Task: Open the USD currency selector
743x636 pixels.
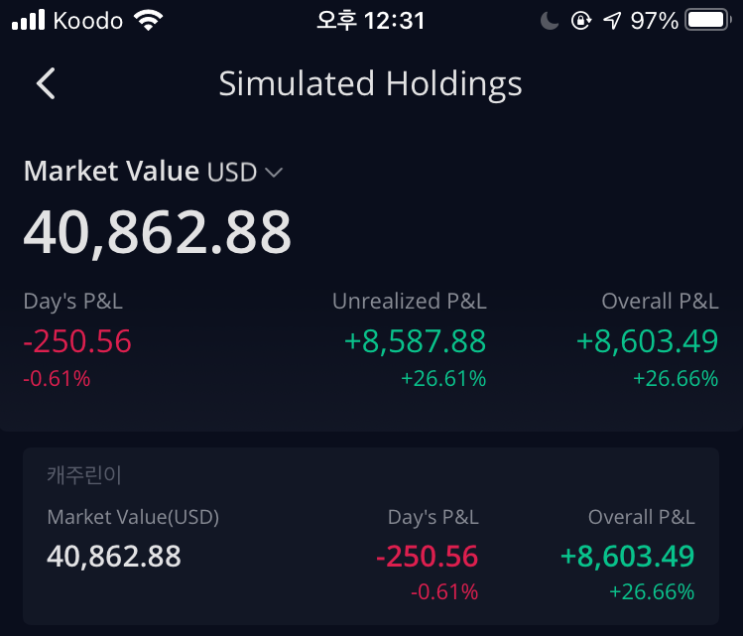Action: click(232, 172)
